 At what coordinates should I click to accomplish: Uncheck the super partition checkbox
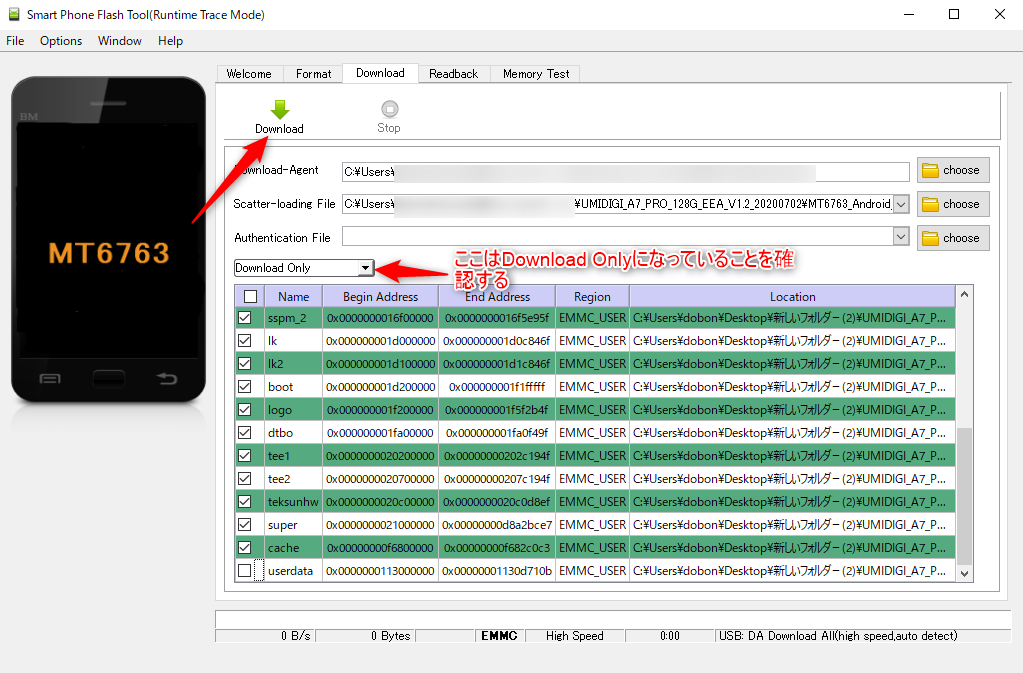point(245,524)
